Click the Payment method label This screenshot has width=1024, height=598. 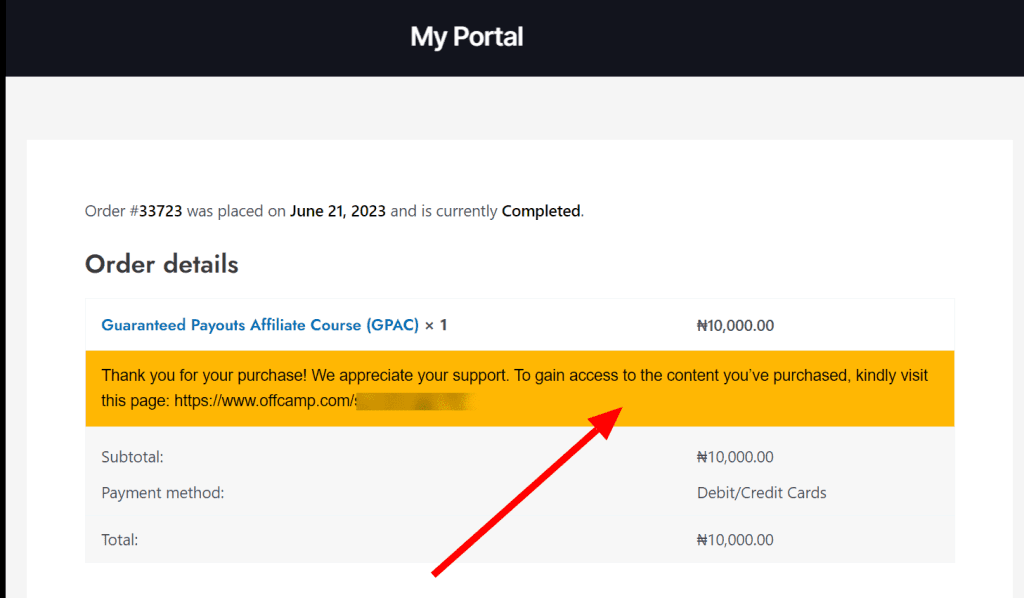[x=162, y=492]
